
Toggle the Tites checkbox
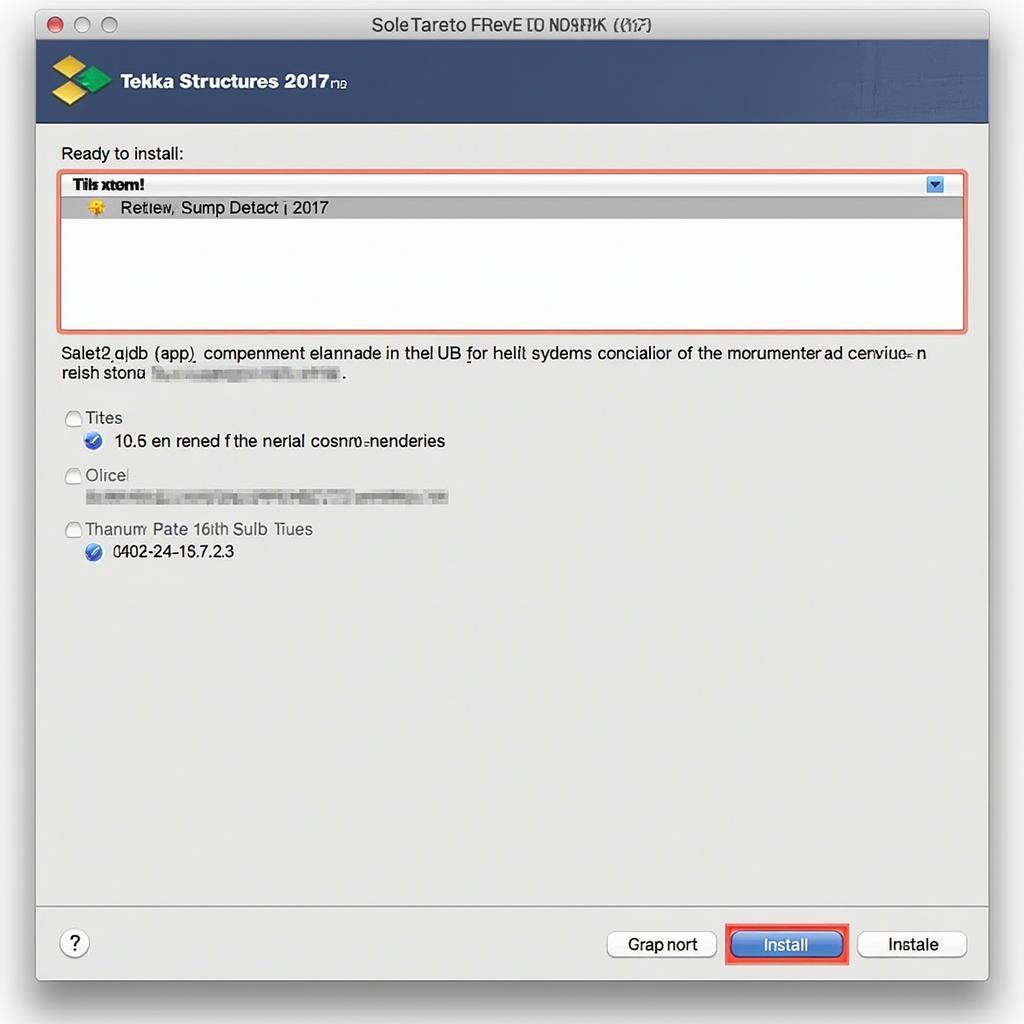(x=74, y=418)
